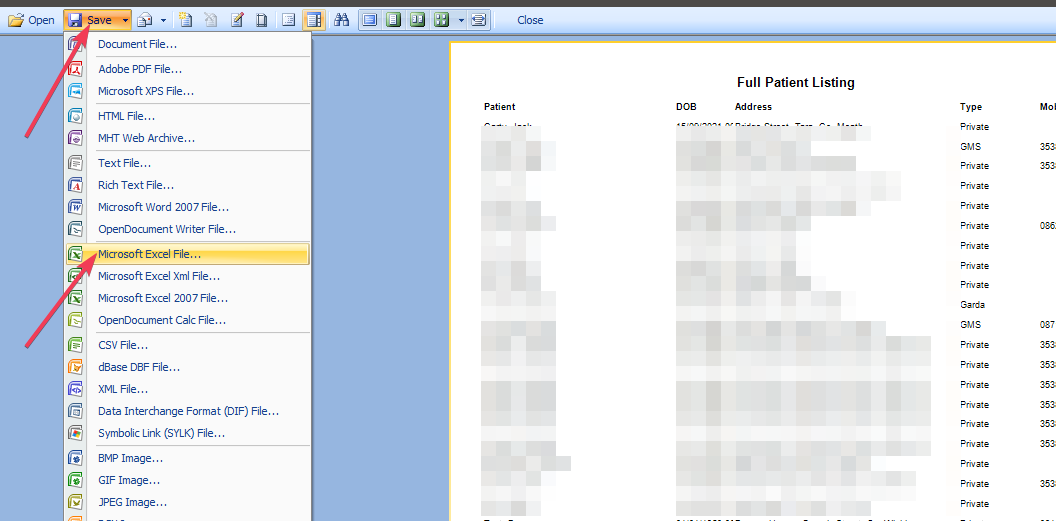The height and width of the screenshot is (521, 1056).
Task: Click the edit page pencil icon
Action: tap(237, 20)
